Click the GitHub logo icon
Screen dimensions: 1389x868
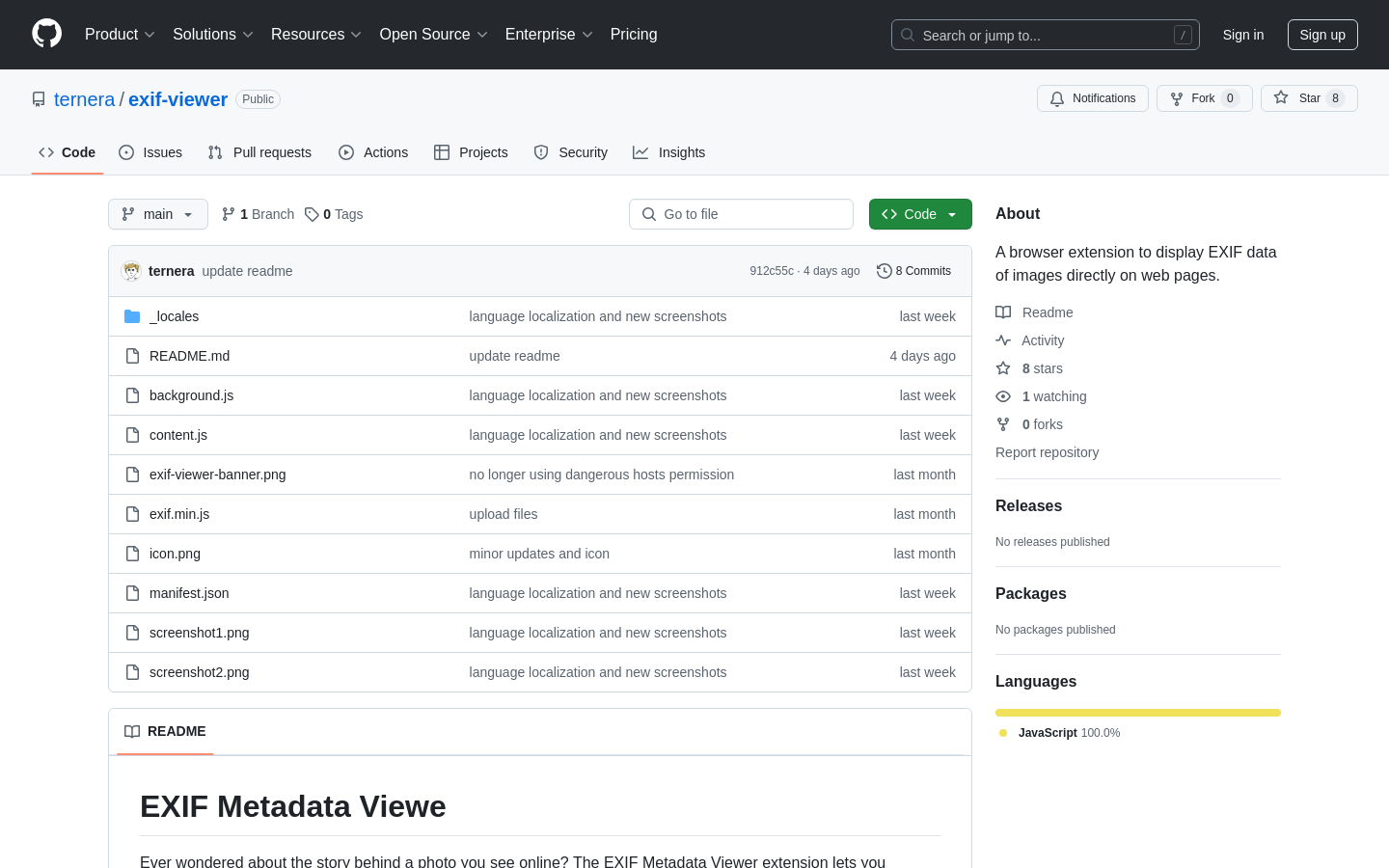tap(46, 34)
